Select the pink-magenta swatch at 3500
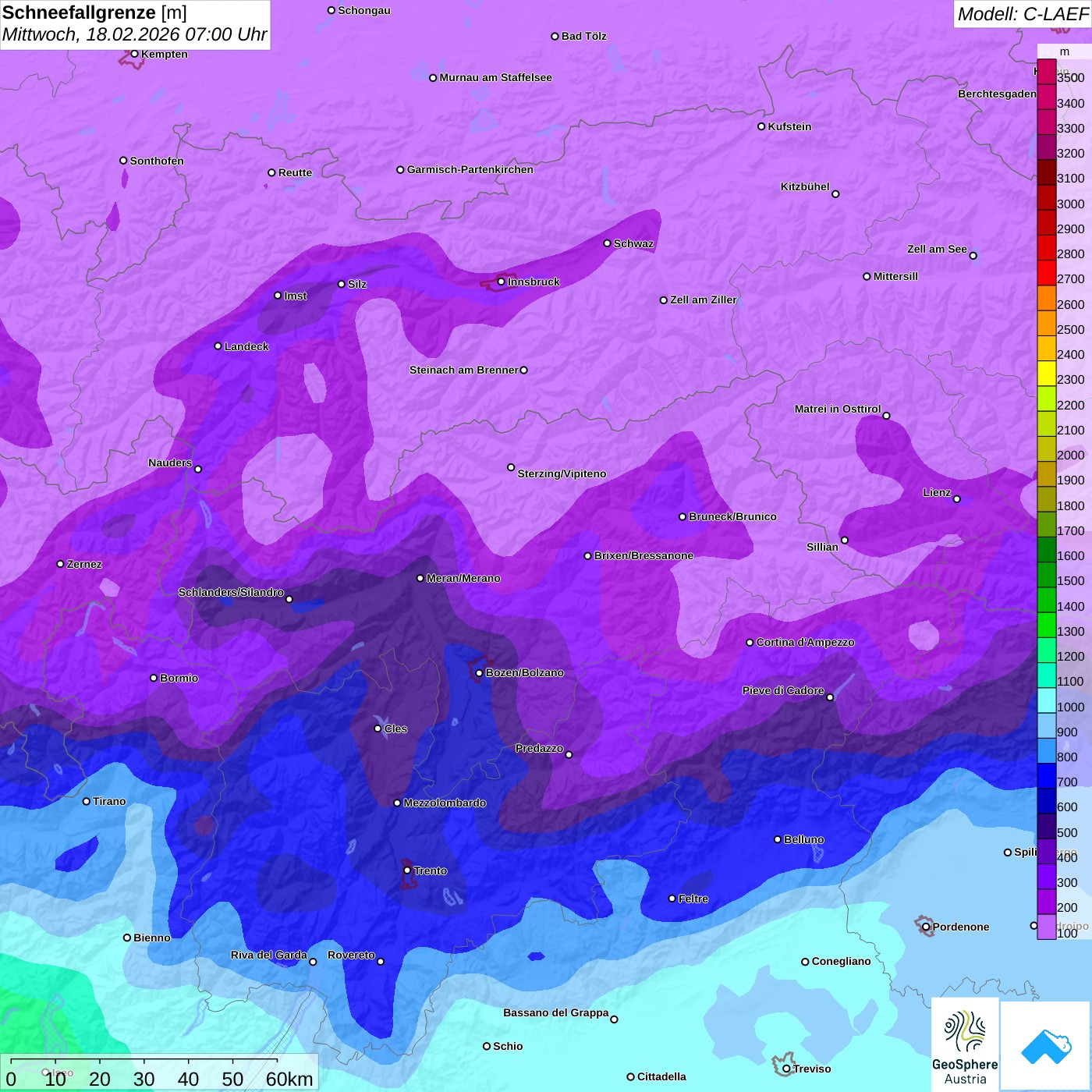The height and width of the screenshot is (1092, 1092). click(x=1047, y=72)
